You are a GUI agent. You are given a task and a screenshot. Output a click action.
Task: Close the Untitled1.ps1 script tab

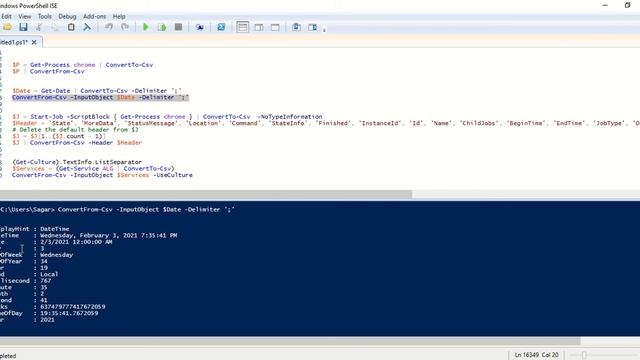(x=34, y=42)
